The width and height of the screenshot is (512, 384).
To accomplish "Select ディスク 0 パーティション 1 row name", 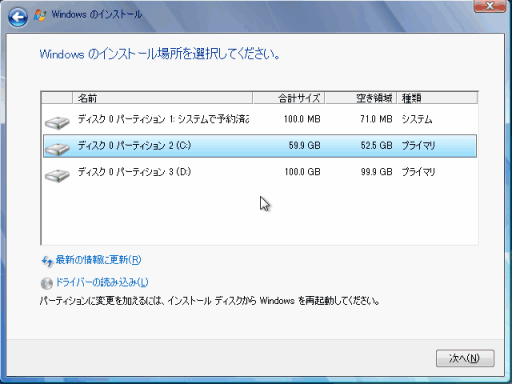I will point(163,119).
